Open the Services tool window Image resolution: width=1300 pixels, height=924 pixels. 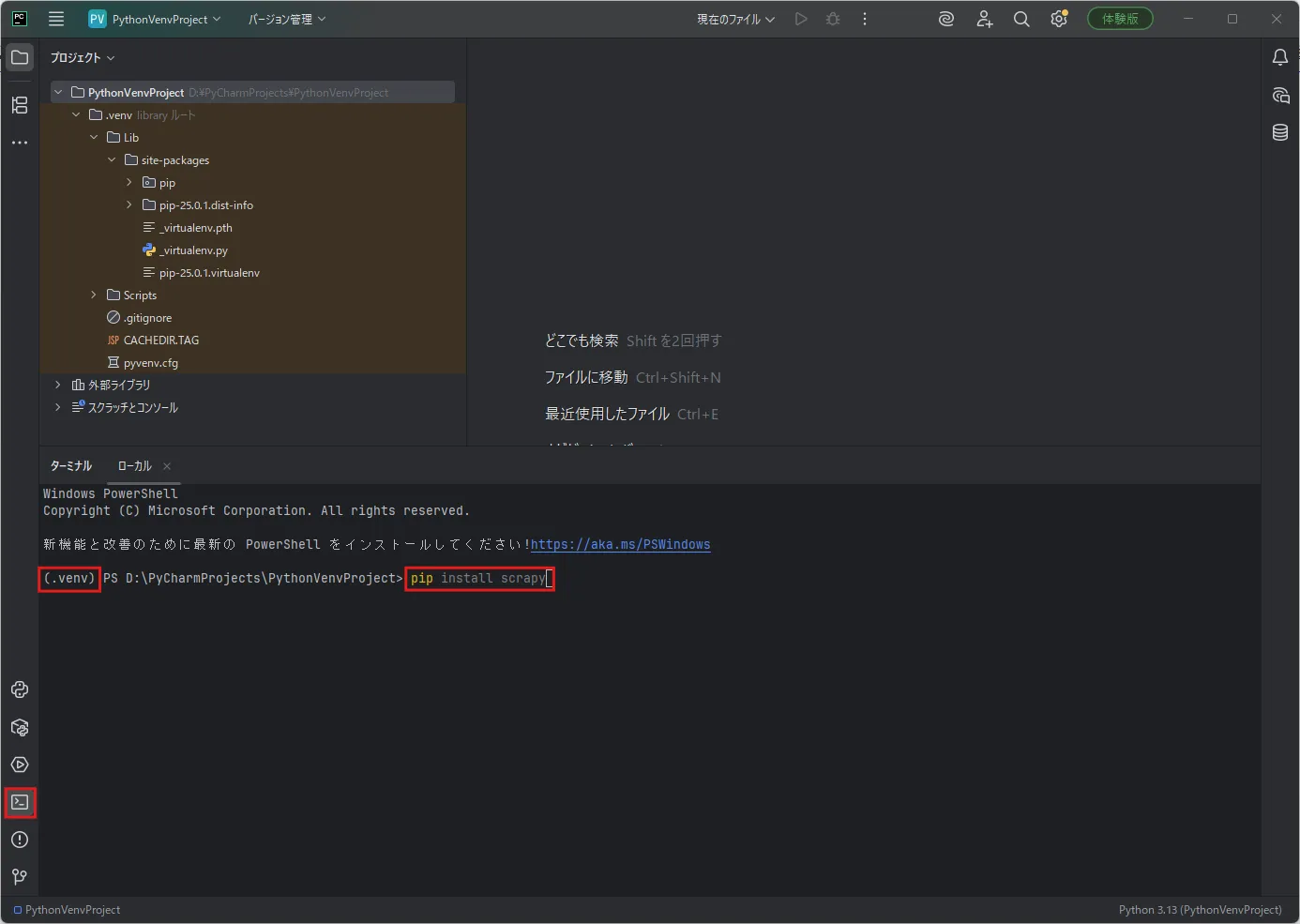(x=20, y=765)
